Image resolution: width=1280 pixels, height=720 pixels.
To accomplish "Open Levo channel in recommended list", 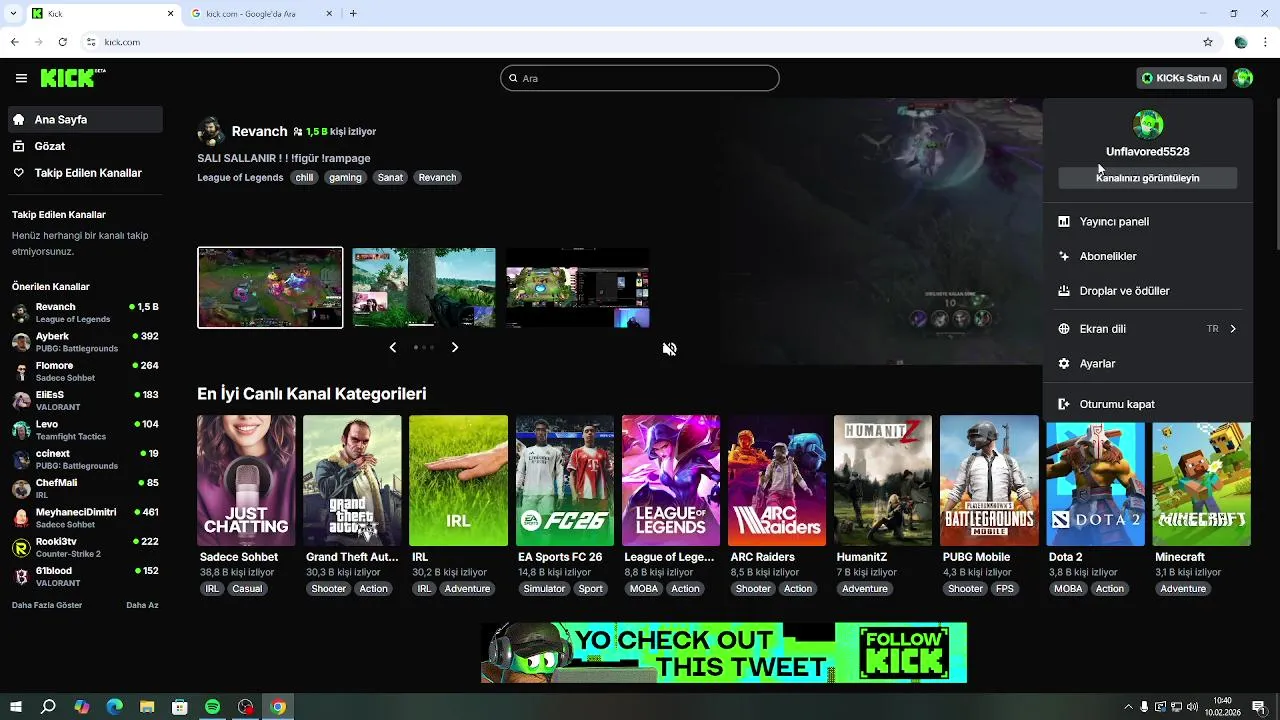I will tap(85, 430).
